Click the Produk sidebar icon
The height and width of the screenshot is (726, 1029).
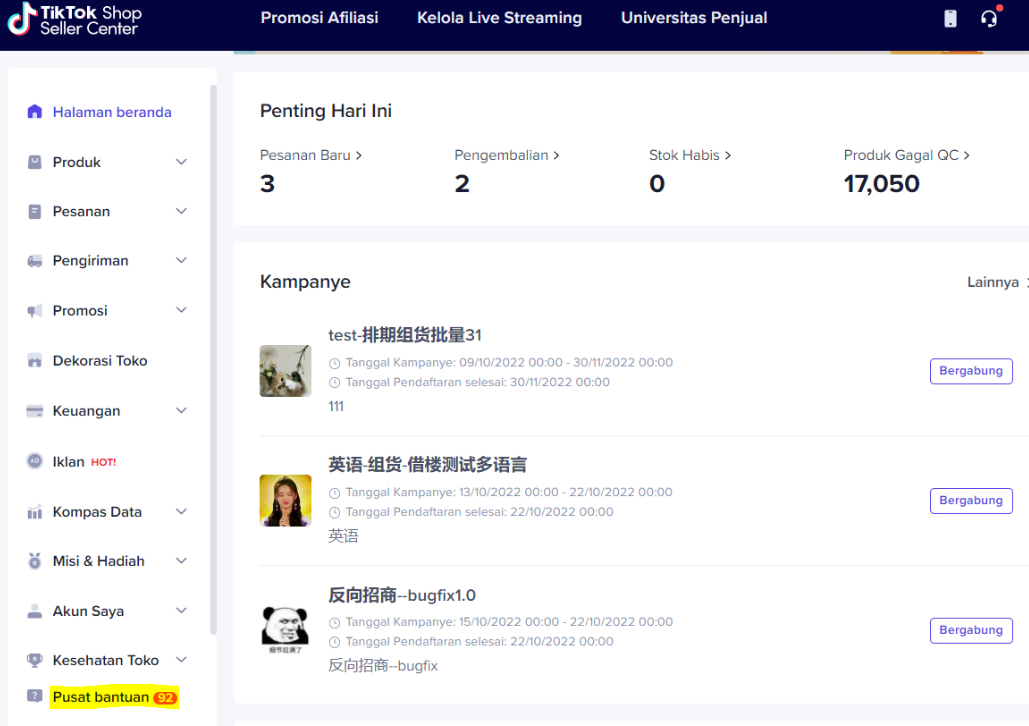[35, 161]
